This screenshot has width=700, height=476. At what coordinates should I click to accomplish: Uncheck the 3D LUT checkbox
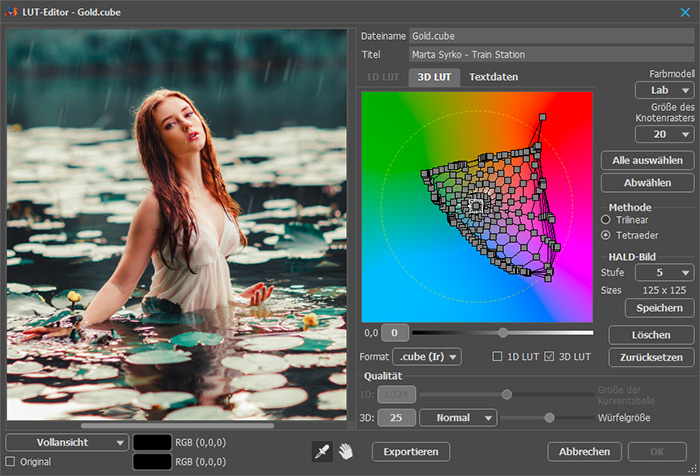(549, 356)
